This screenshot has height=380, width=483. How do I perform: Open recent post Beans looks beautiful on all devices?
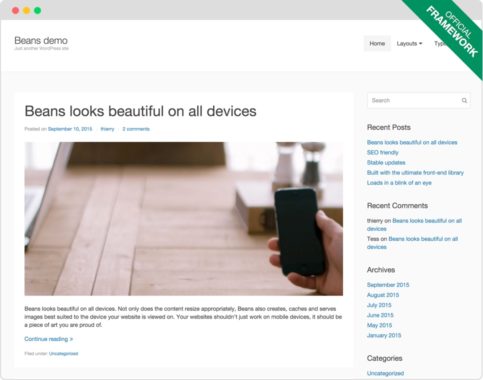pos(412,142)
